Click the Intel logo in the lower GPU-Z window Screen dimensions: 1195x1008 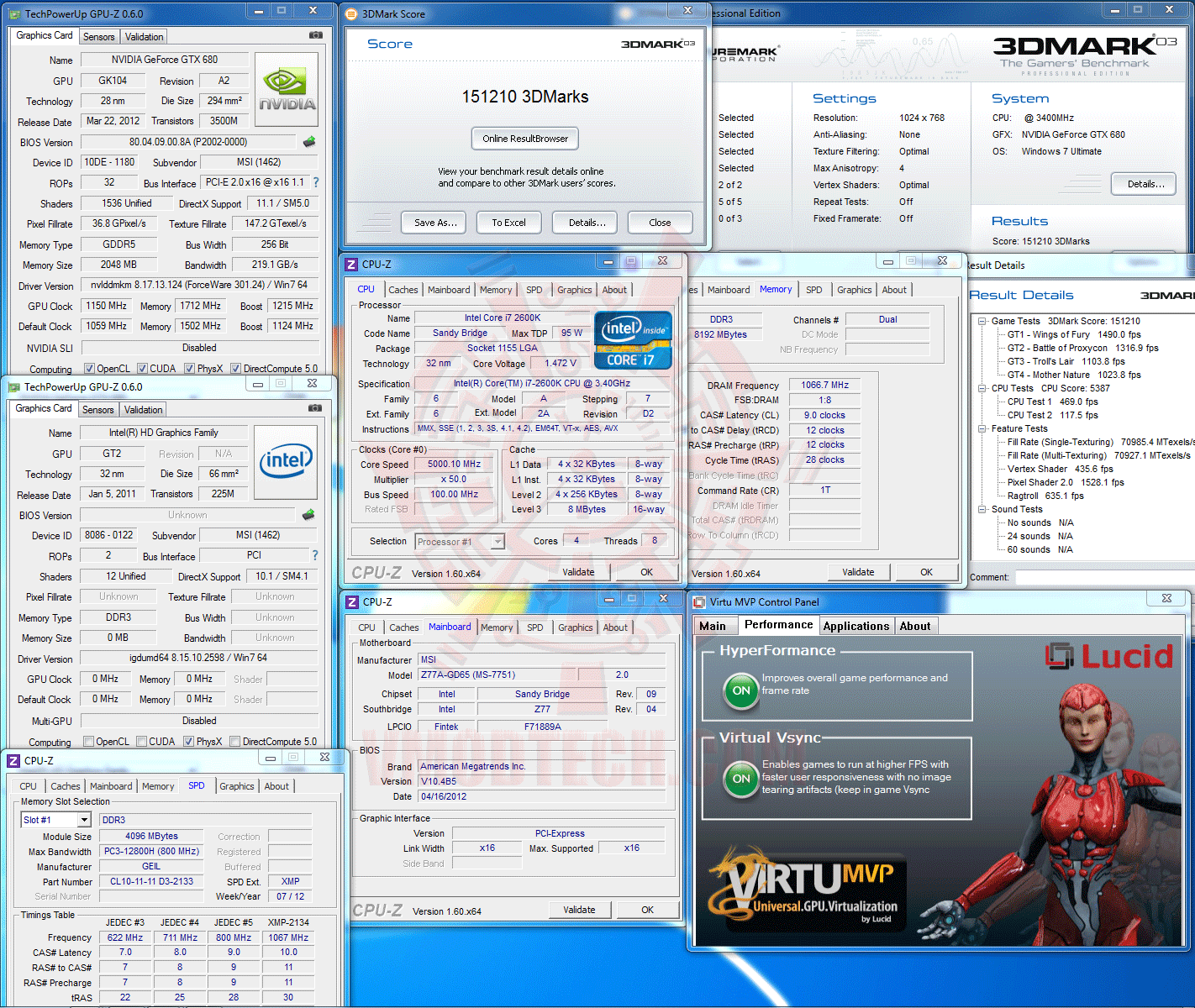(286, 463)
